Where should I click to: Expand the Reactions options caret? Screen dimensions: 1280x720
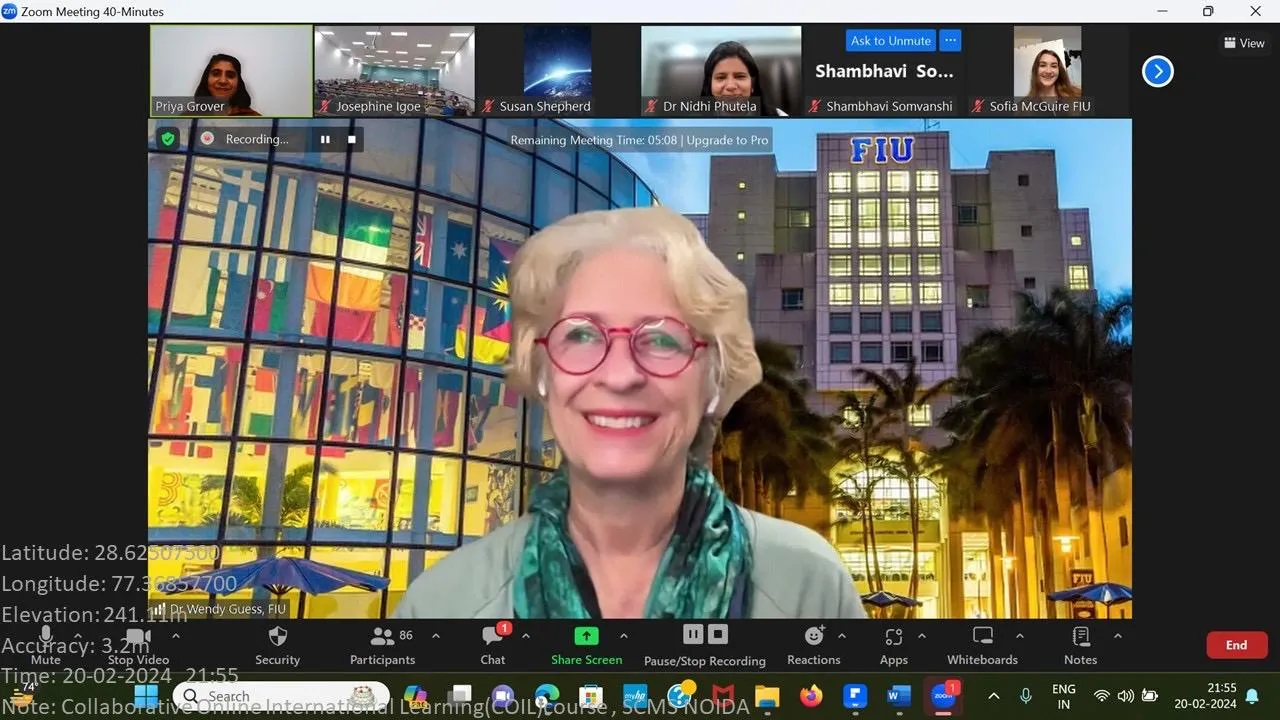[x=841, y=636]
